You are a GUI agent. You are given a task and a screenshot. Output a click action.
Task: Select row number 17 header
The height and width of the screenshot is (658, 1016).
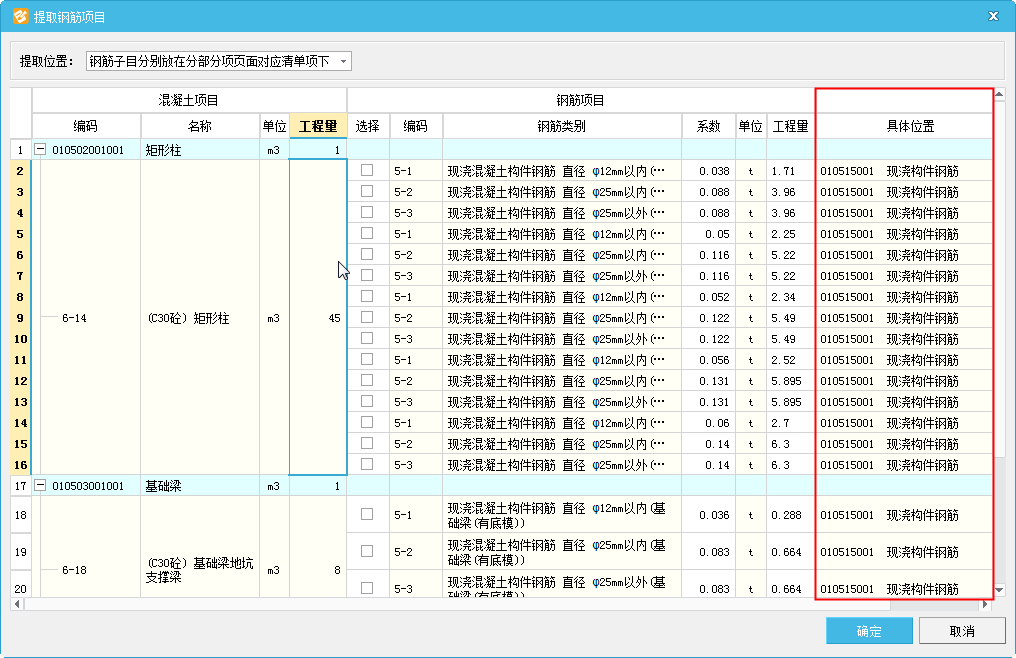point(20,486)
